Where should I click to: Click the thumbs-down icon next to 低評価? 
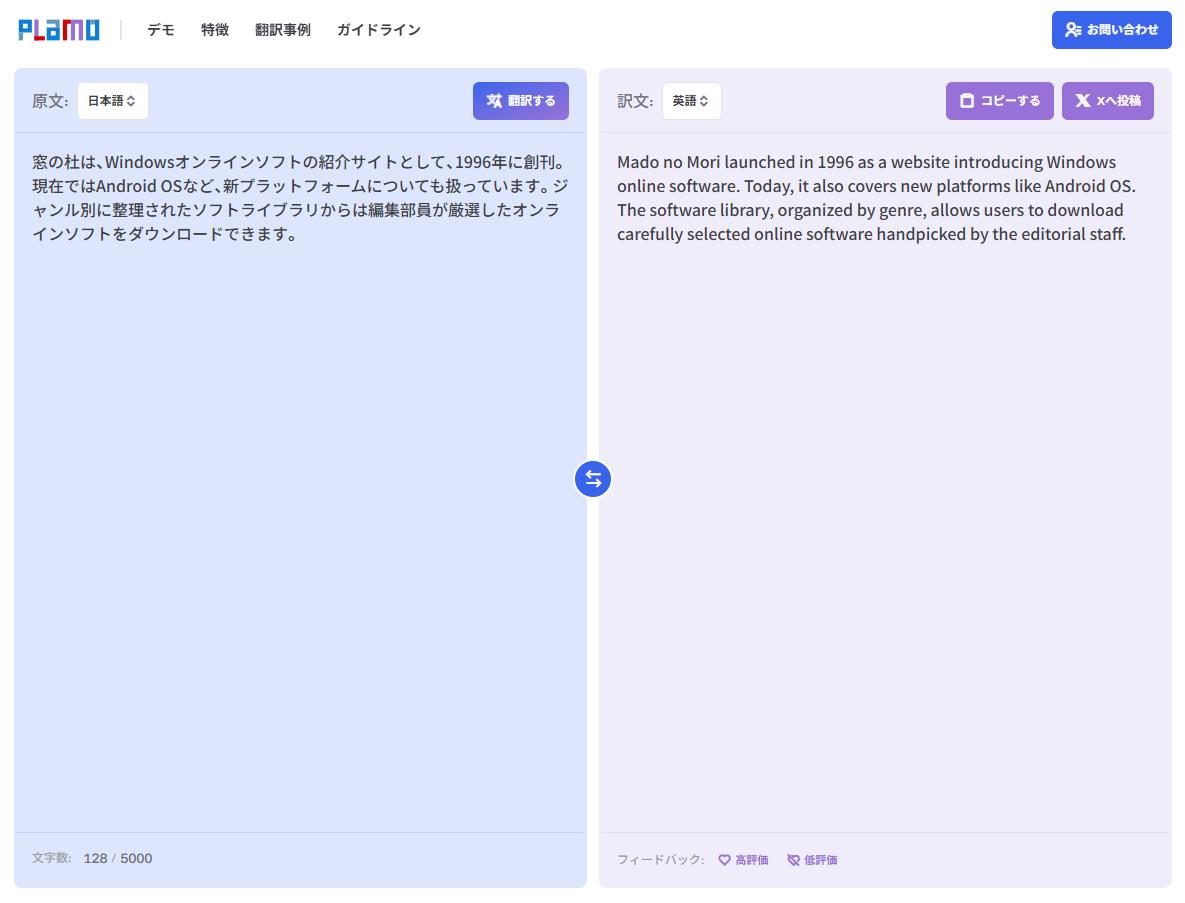point(793,859)
